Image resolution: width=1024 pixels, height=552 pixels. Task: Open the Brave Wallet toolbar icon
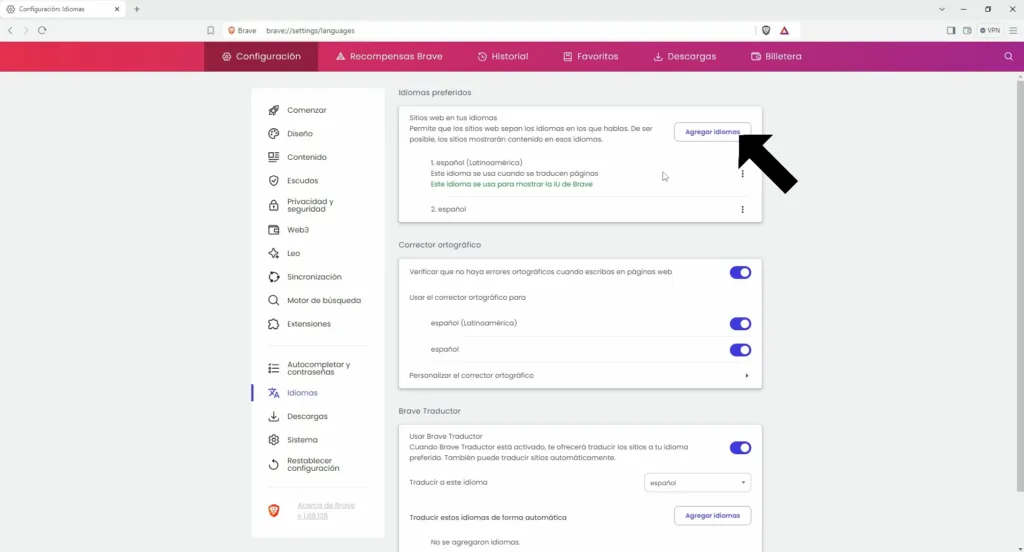click(x=967, y=31)
